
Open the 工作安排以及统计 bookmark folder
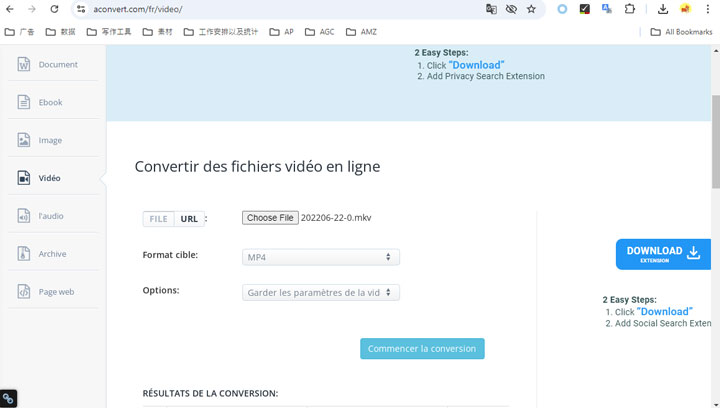click(x=221, y=32)
